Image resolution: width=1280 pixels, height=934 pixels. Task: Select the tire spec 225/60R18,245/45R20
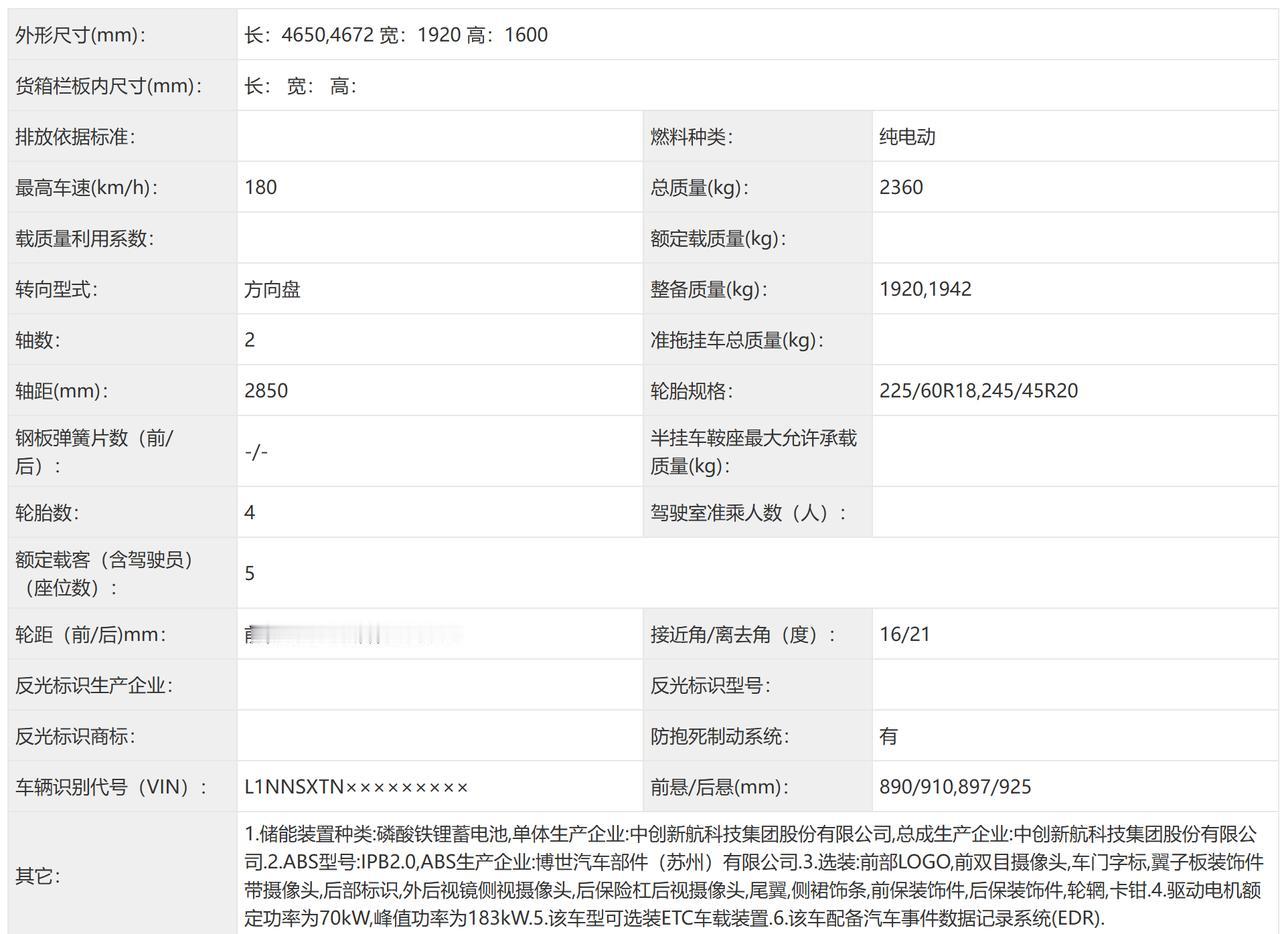coord(979,391)
